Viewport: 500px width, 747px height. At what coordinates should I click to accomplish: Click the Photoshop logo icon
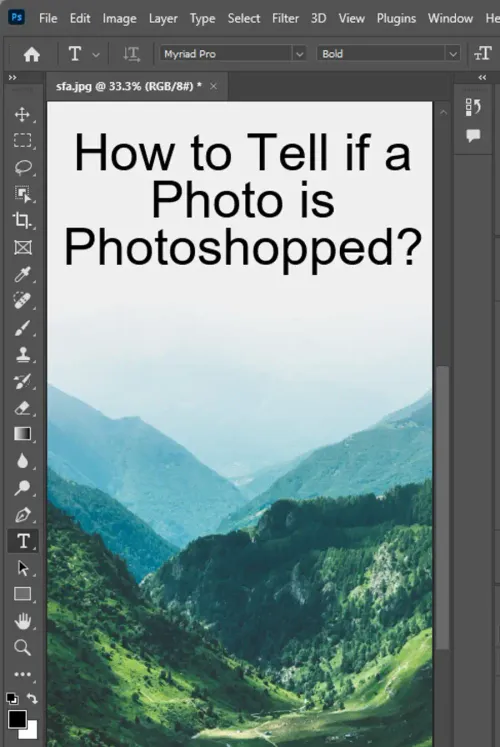tap(17, 18)
